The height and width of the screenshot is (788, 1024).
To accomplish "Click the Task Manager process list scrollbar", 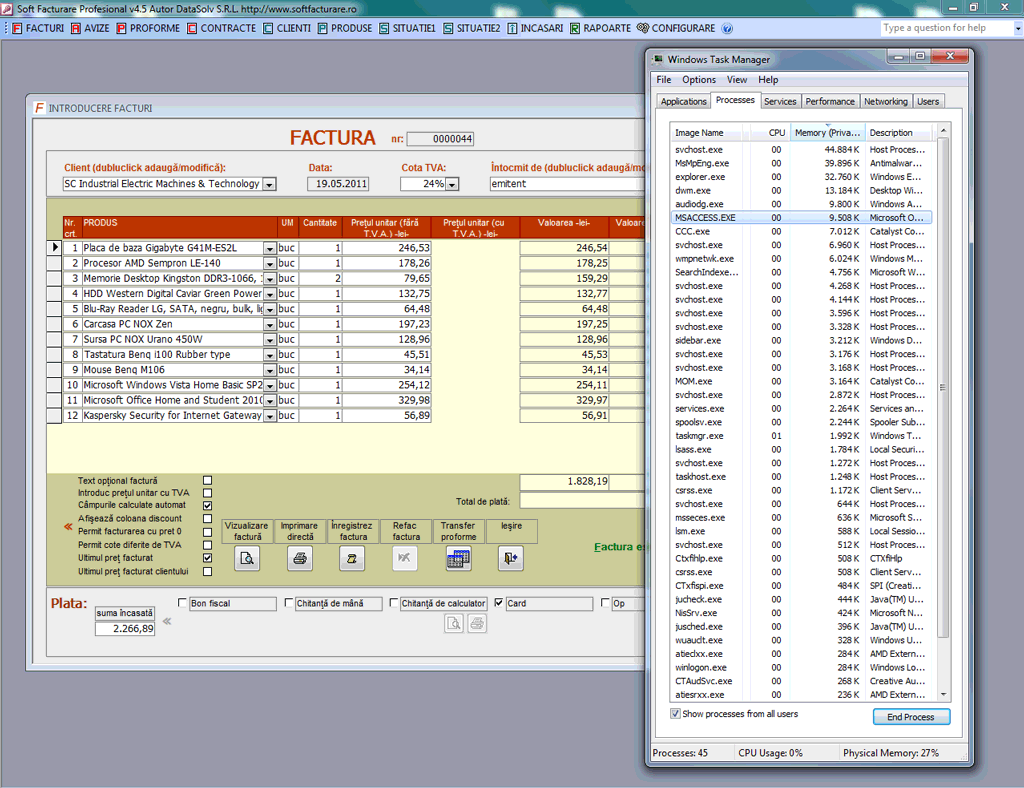I will coord(943,388).
